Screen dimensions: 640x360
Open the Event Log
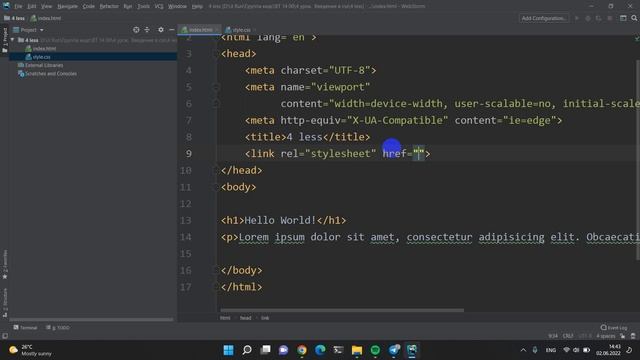pos(614,328)
